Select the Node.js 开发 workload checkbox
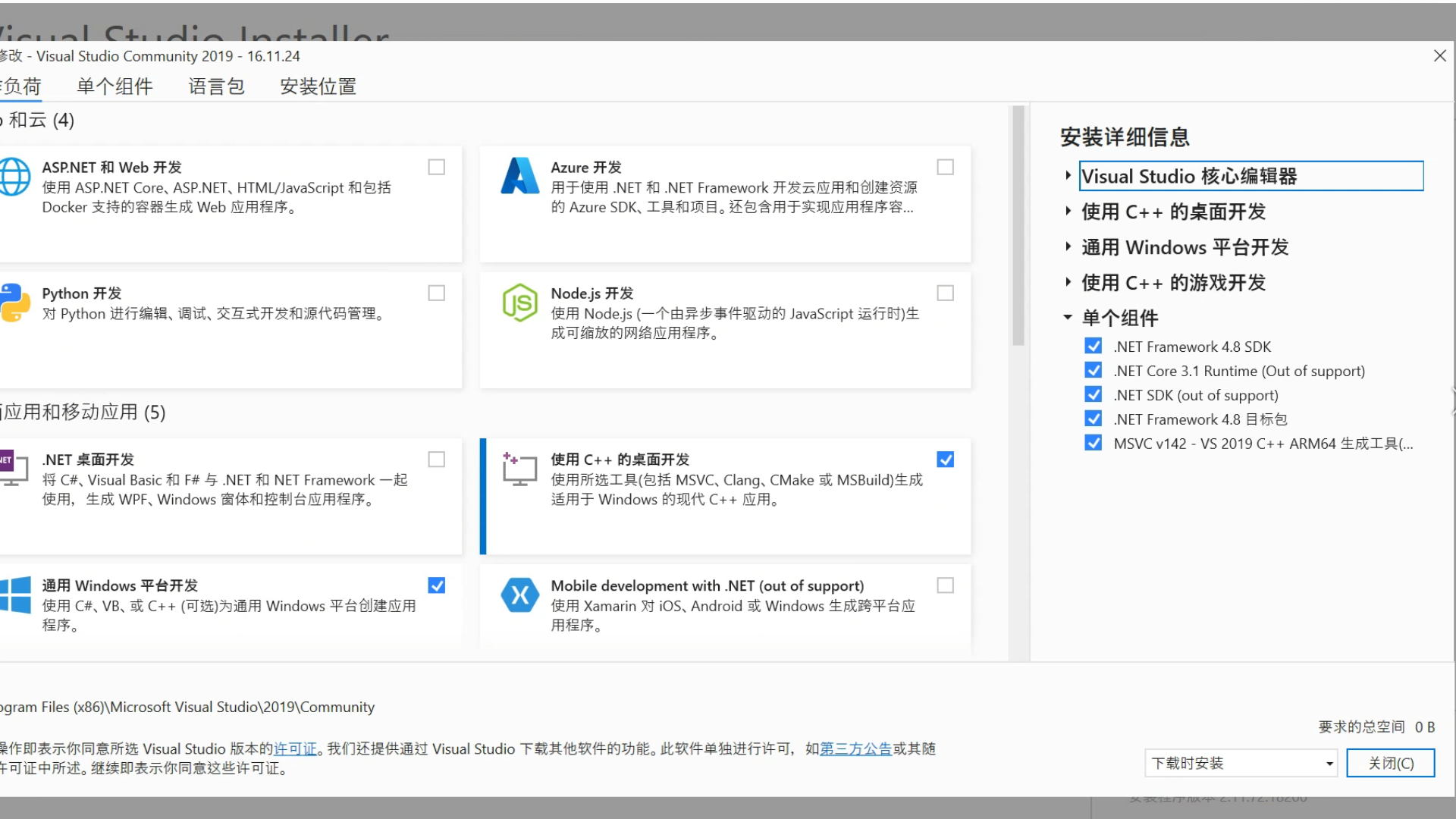 coord(946,293)
